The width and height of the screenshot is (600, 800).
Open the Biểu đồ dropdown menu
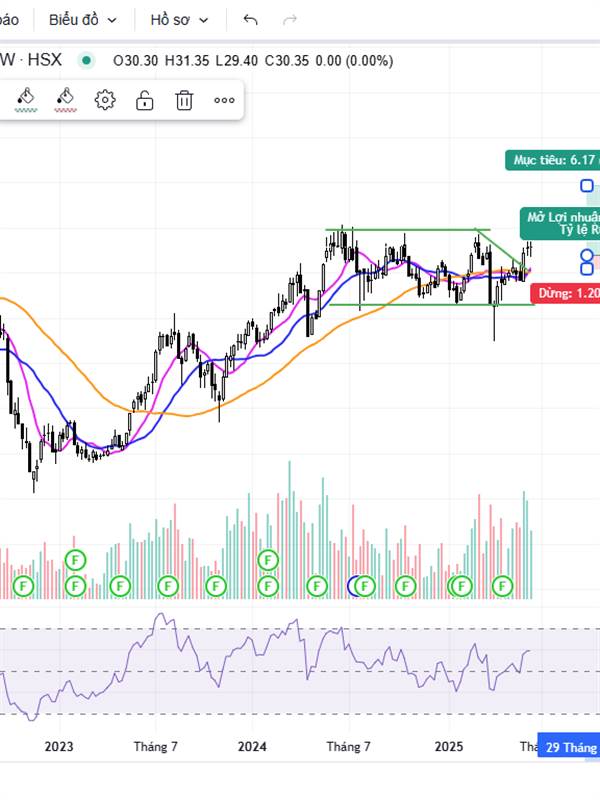click(83, 20)
